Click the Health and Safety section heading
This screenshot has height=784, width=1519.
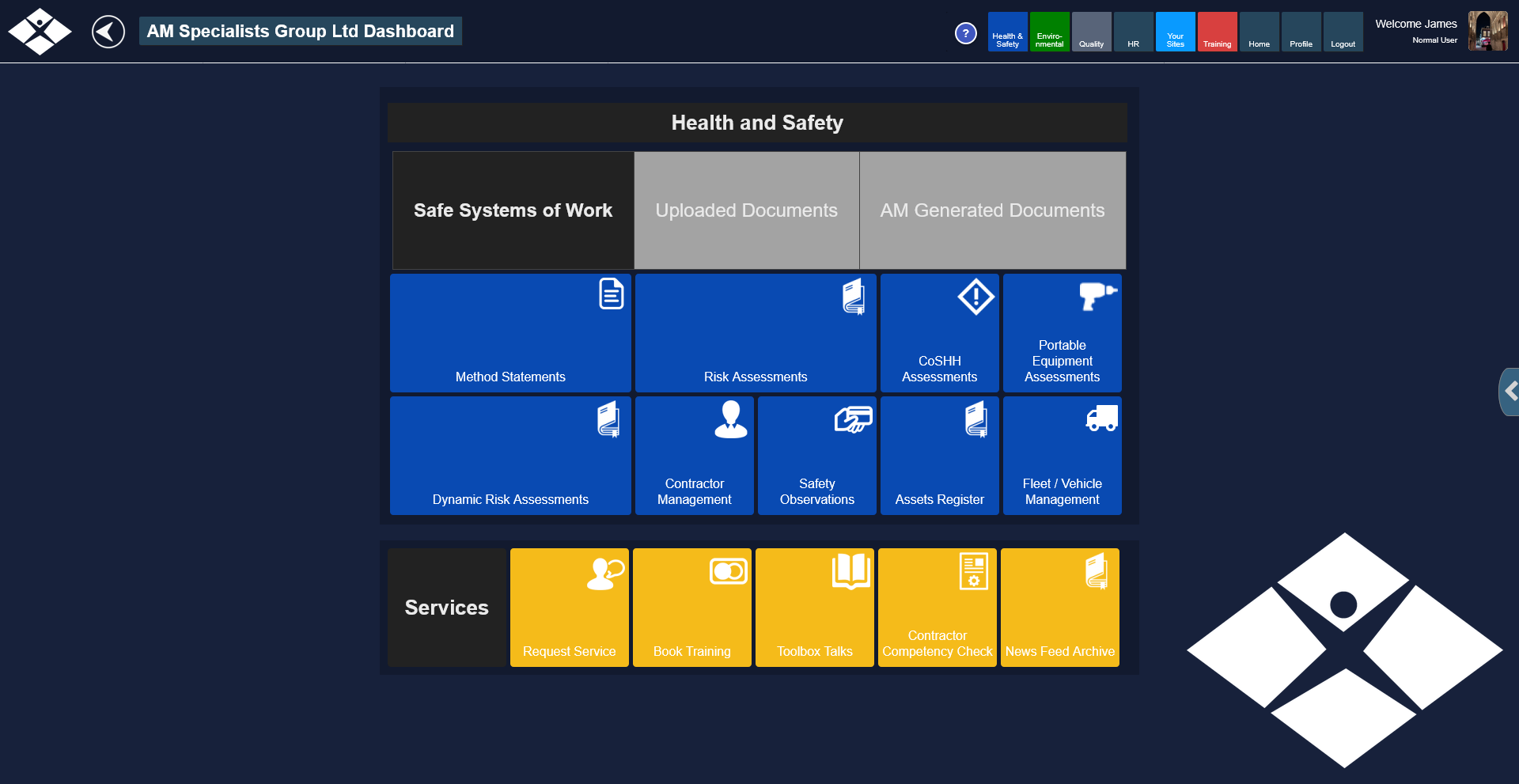tap(757, 123)
